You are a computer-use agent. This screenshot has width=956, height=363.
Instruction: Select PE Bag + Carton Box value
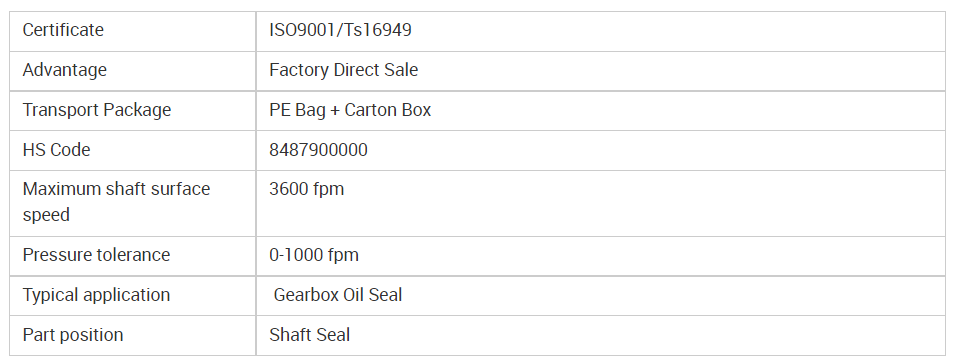(350, 110)
